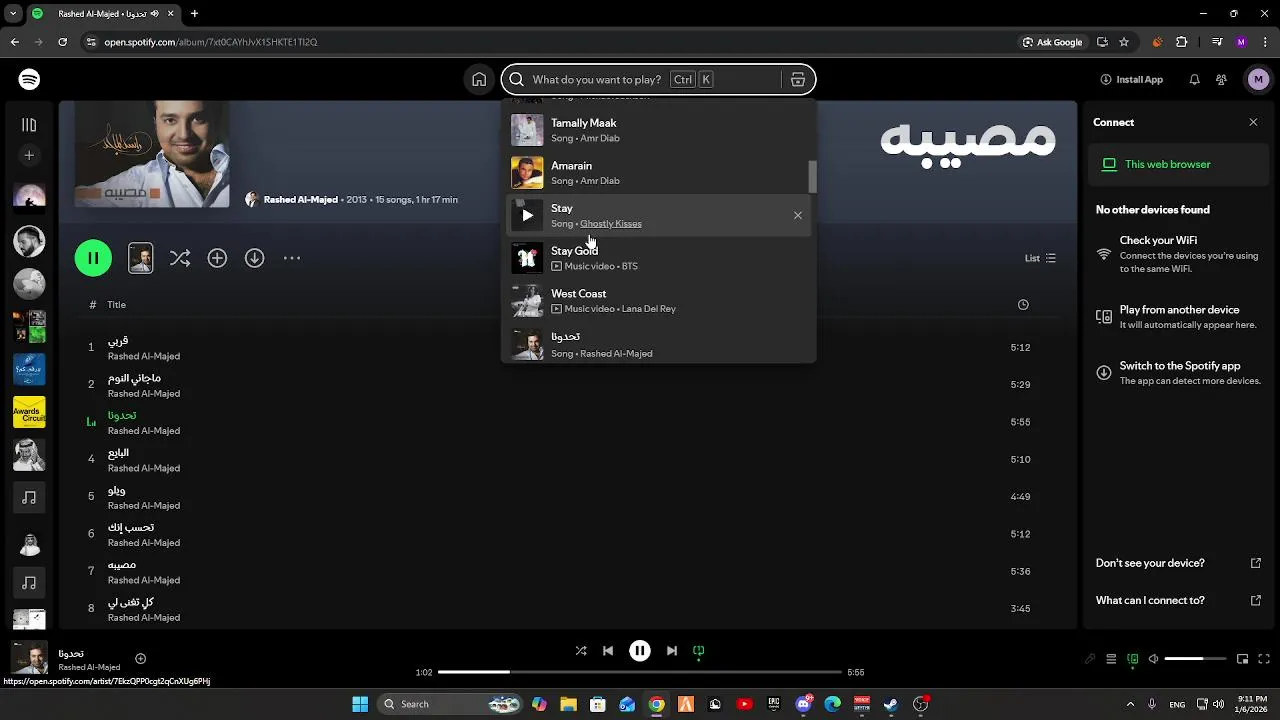
Task: Switch the List view dropdown
Action: click(x=1040, y=258)
